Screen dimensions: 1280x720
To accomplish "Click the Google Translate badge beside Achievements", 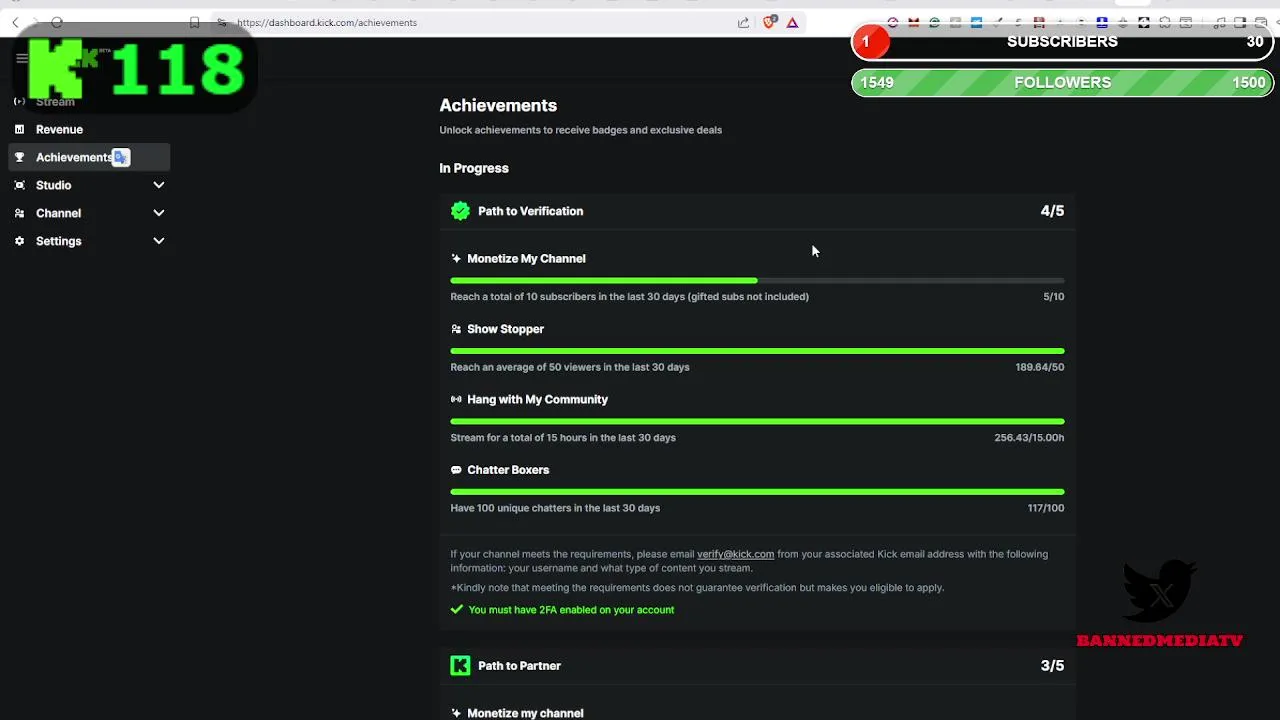I will [x=121, y=157].
